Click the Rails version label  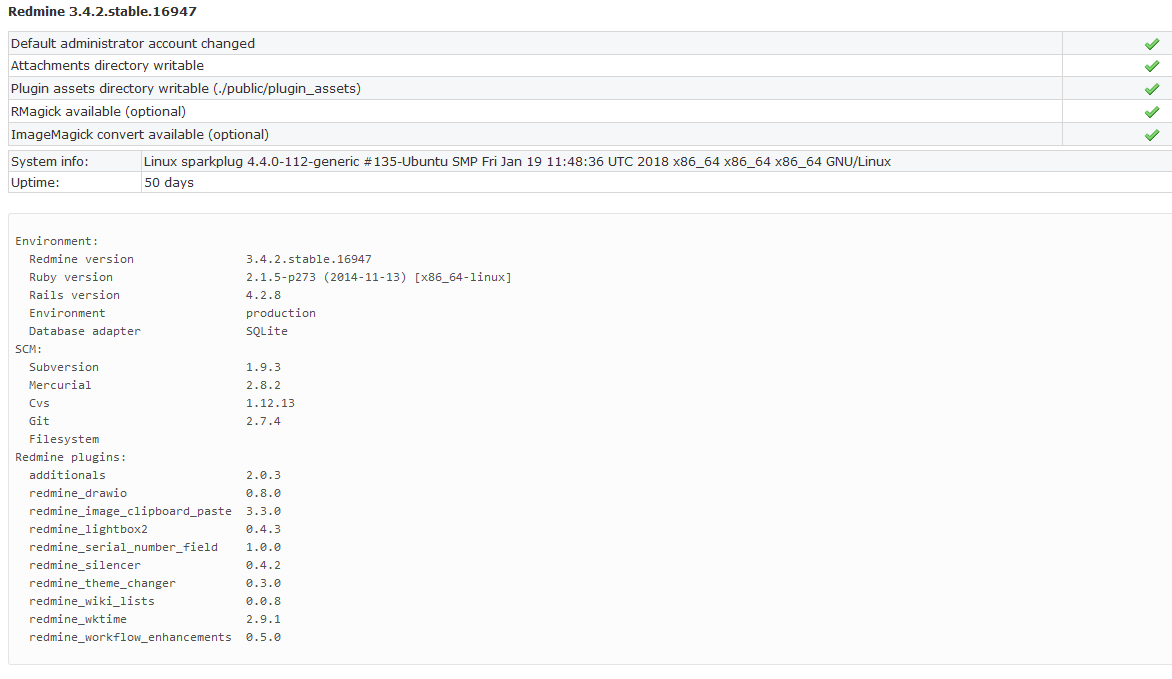click(x=74, y=295)
